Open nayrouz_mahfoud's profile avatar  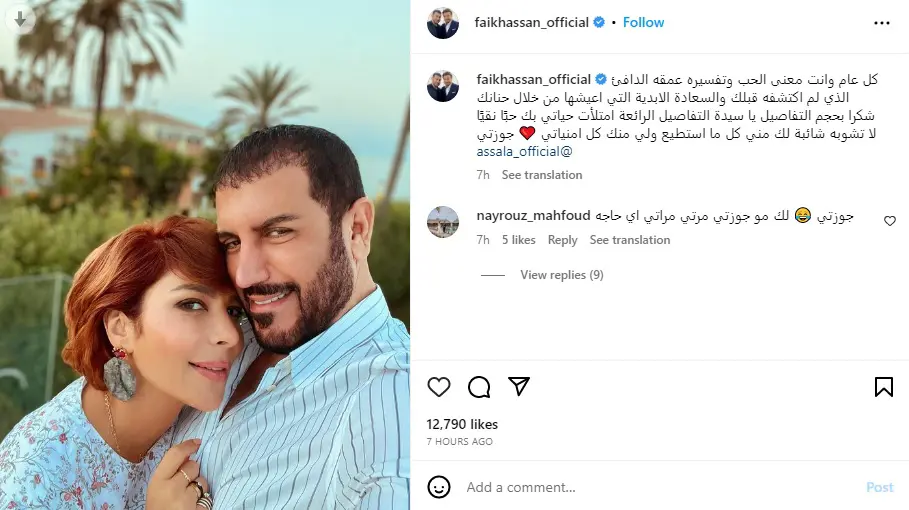(x=443, y=222)
